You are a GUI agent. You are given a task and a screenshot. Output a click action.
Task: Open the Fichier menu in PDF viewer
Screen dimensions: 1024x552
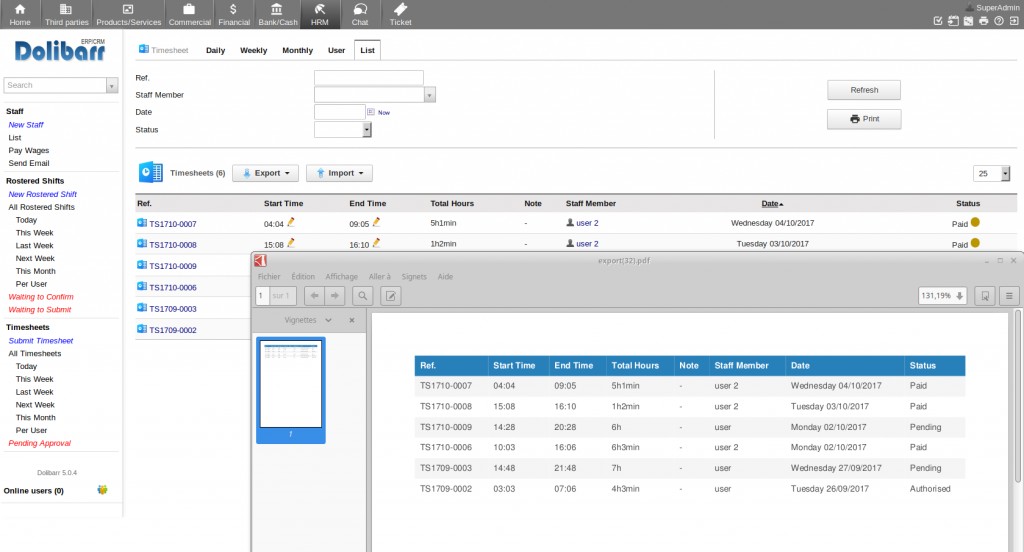269,276
